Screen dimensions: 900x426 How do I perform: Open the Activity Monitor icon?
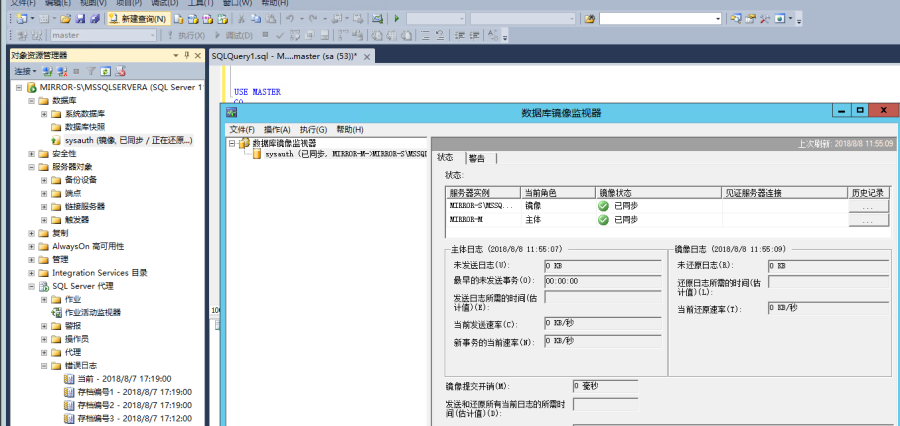377,19
